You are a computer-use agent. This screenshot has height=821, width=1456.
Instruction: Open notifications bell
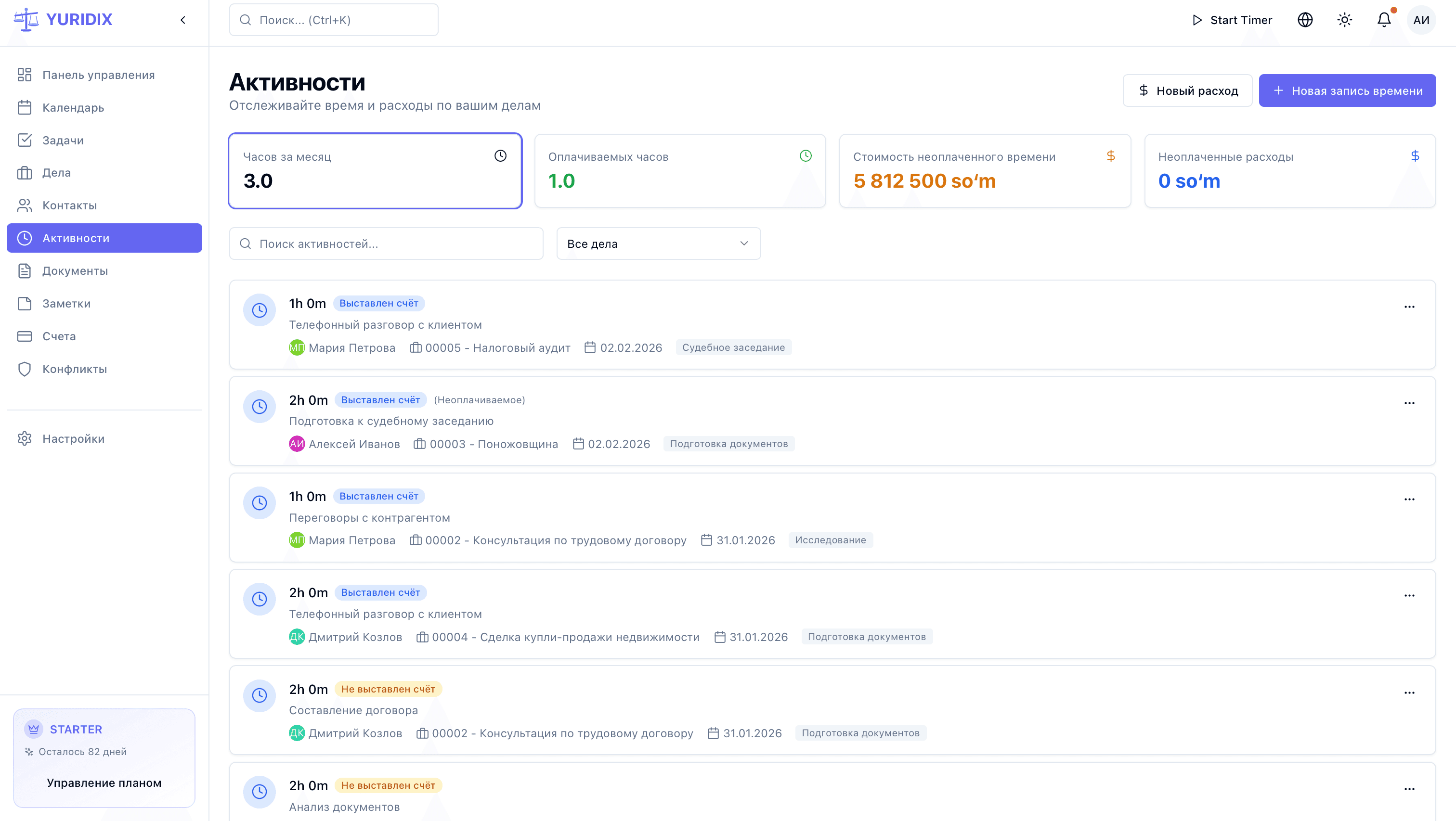coord(1384,20)
